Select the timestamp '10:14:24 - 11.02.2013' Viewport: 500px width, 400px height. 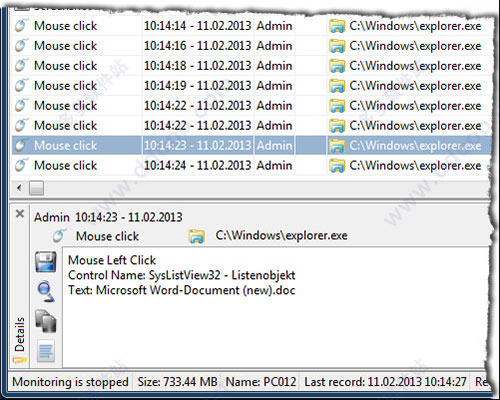point(197,165)
